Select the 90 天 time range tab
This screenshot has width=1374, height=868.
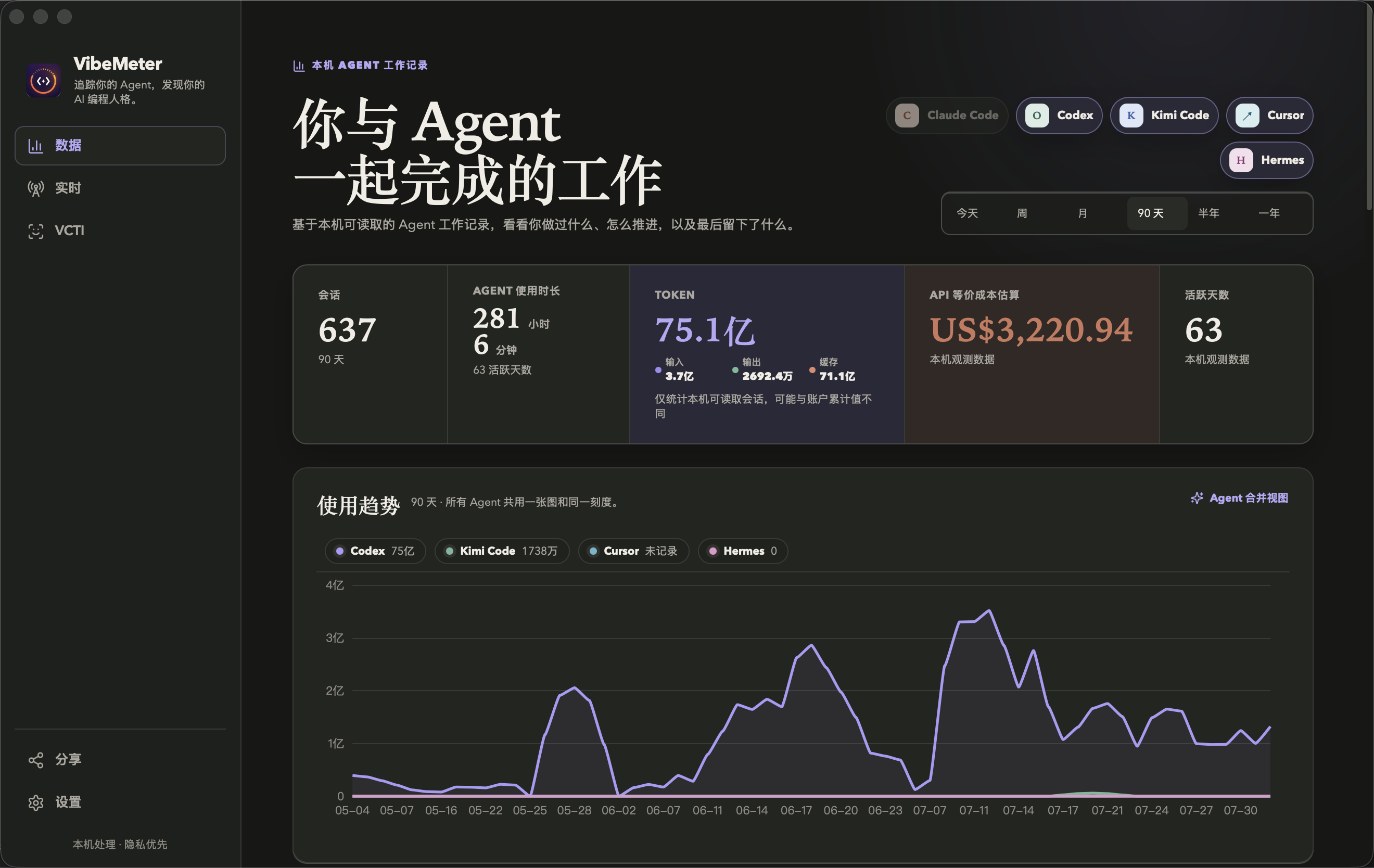(1156, 213)
